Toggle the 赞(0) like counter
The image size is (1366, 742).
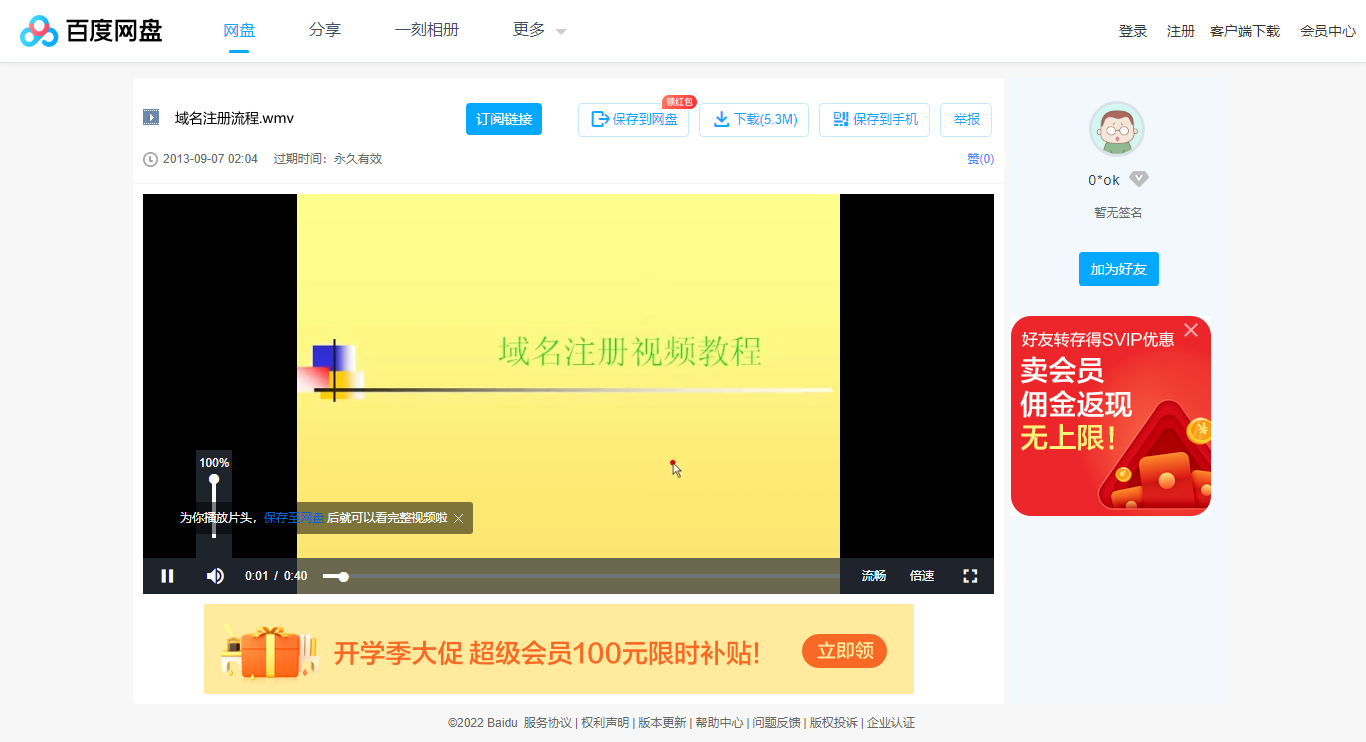point(979,158)
